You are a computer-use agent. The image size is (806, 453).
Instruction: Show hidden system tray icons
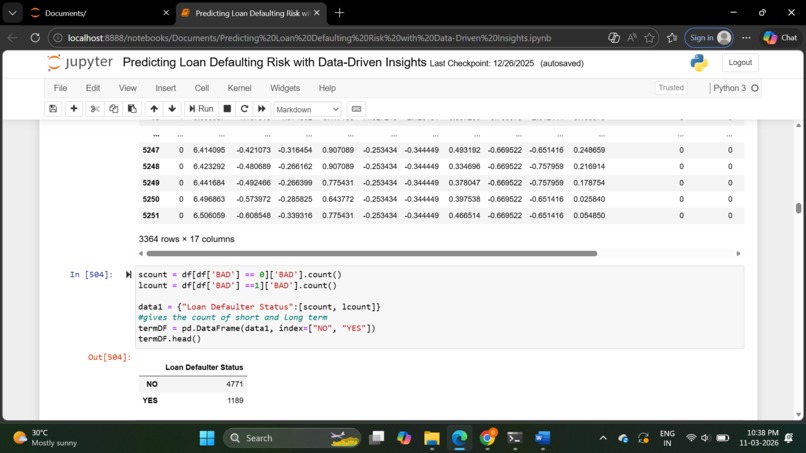(603, 438)
